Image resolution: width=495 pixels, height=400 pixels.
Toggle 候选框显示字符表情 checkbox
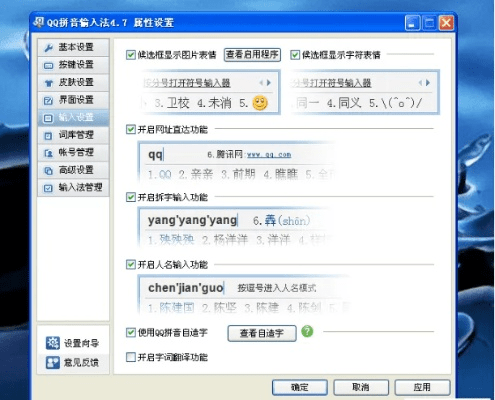tap(295, 55)
